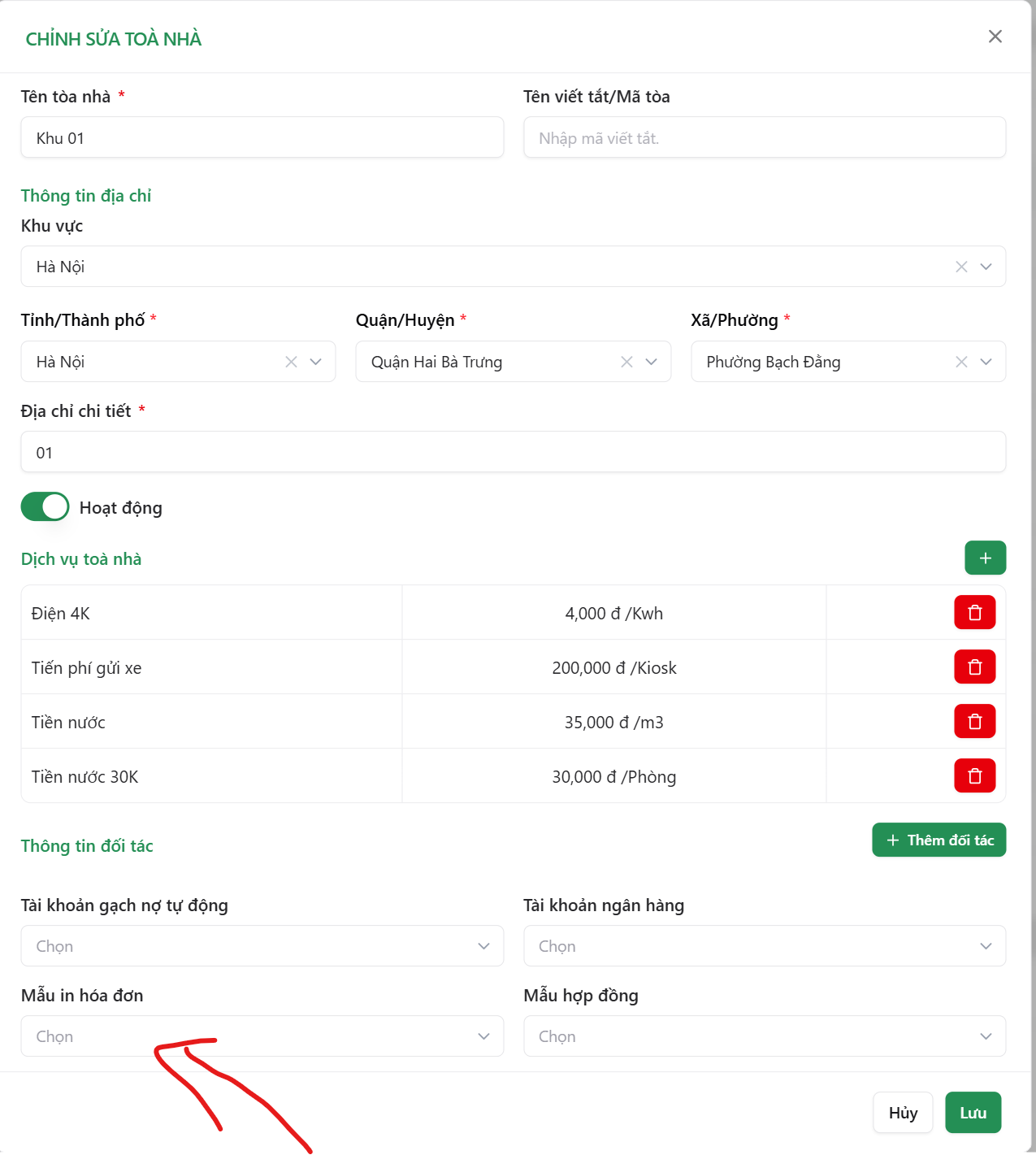Viewport: 1036px width, 1155px height.
Task: Save changes with the Lưu button
Action: [x=973, y=1113]
